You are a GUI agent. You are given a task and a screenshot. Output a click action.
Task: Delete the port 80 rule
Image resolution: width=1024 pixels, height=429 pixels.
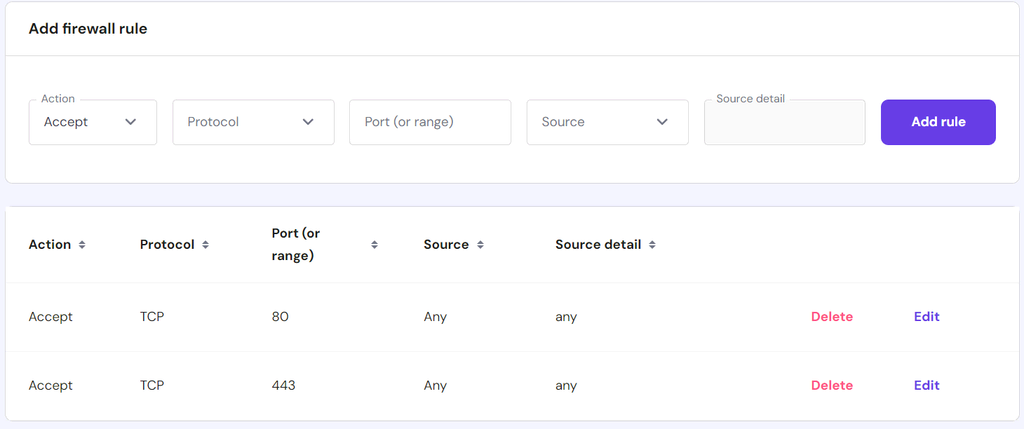tap(832, 317)
